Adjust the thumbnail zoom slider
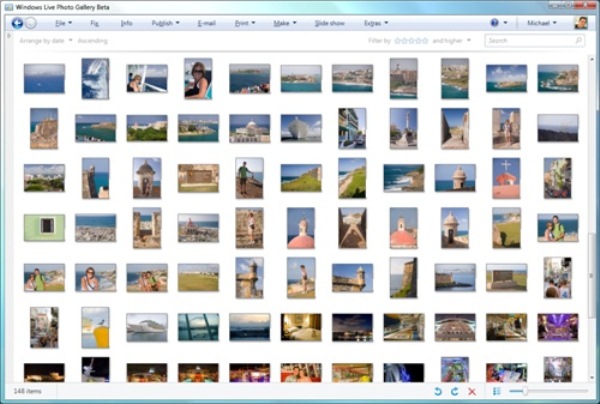This screenshot has height=404, width=600. pyautogui.click(x=523, y=391)
